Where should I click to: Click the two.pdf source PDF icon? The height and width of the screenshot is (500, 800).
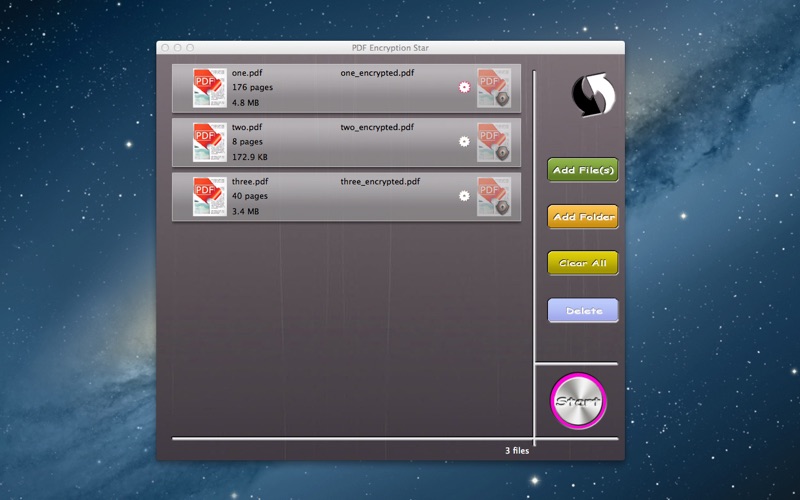209,142
